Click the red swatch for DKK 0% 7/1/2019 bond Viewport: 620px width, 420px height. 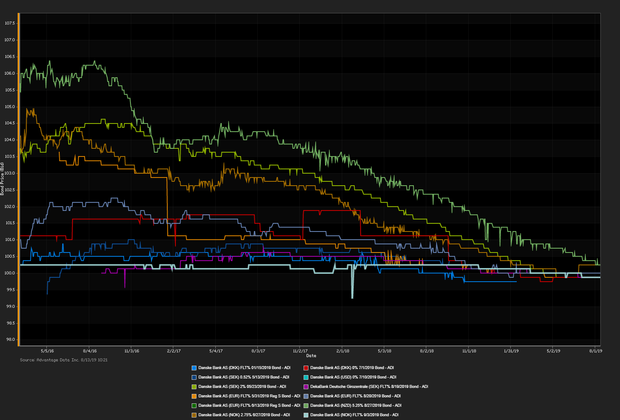306,368
